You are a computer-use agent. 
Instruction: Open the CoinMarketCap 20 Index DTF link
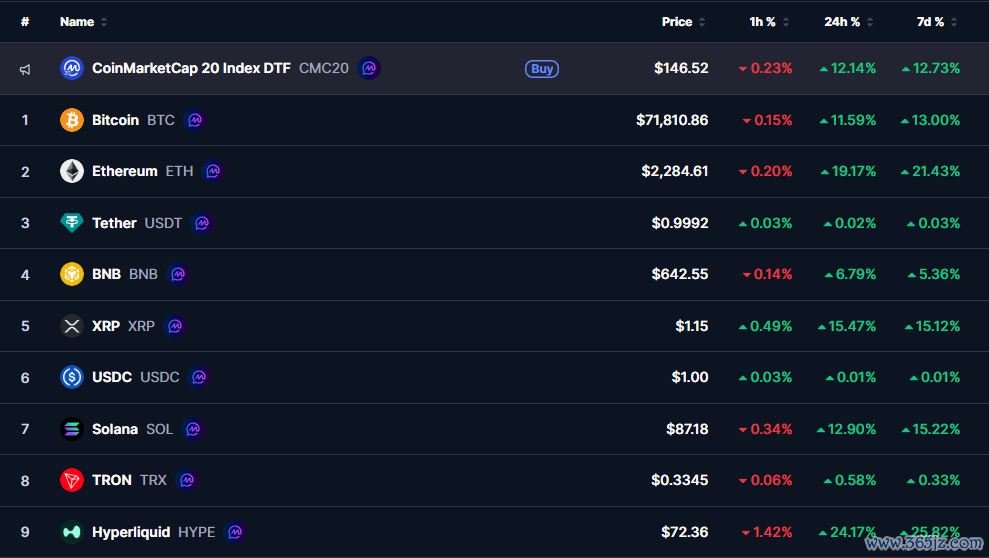point(191,68)
